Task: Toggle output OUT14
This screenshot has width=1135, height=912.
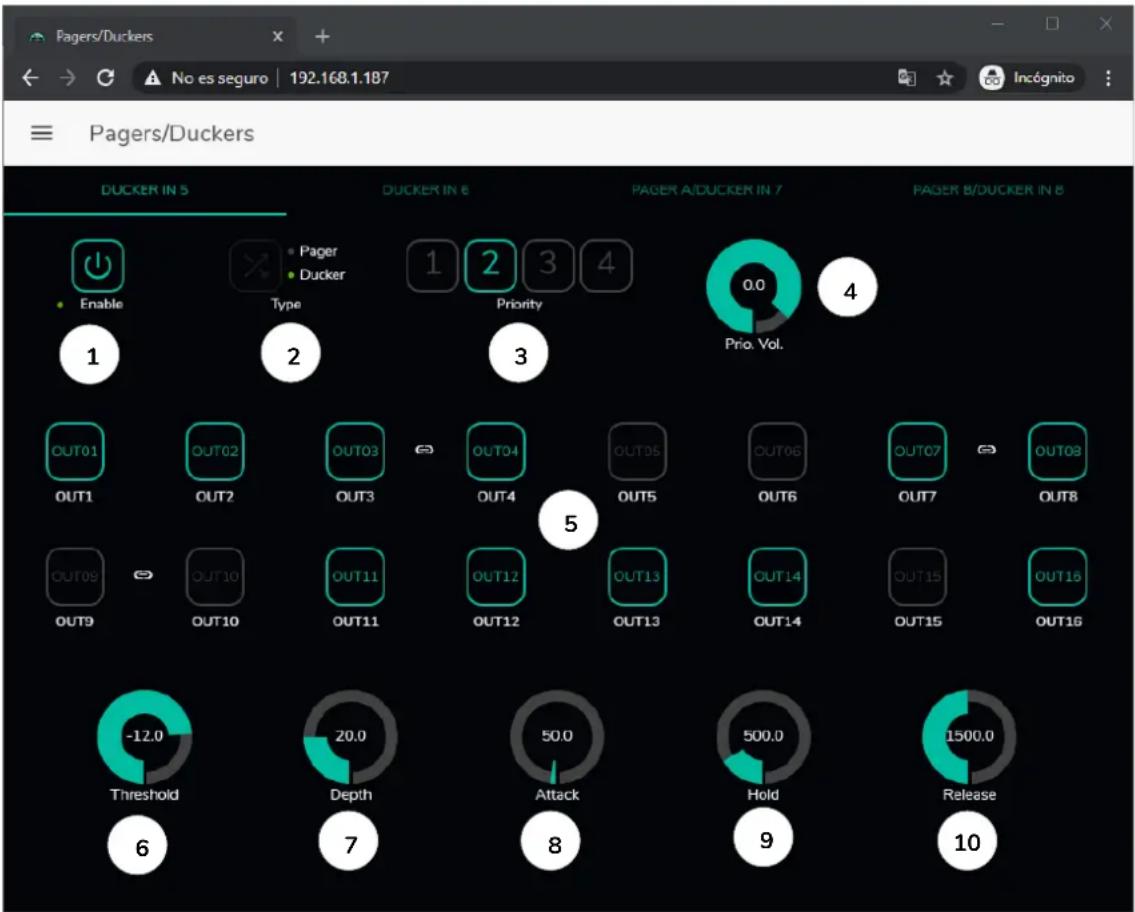Action: (x=777, y=577)
